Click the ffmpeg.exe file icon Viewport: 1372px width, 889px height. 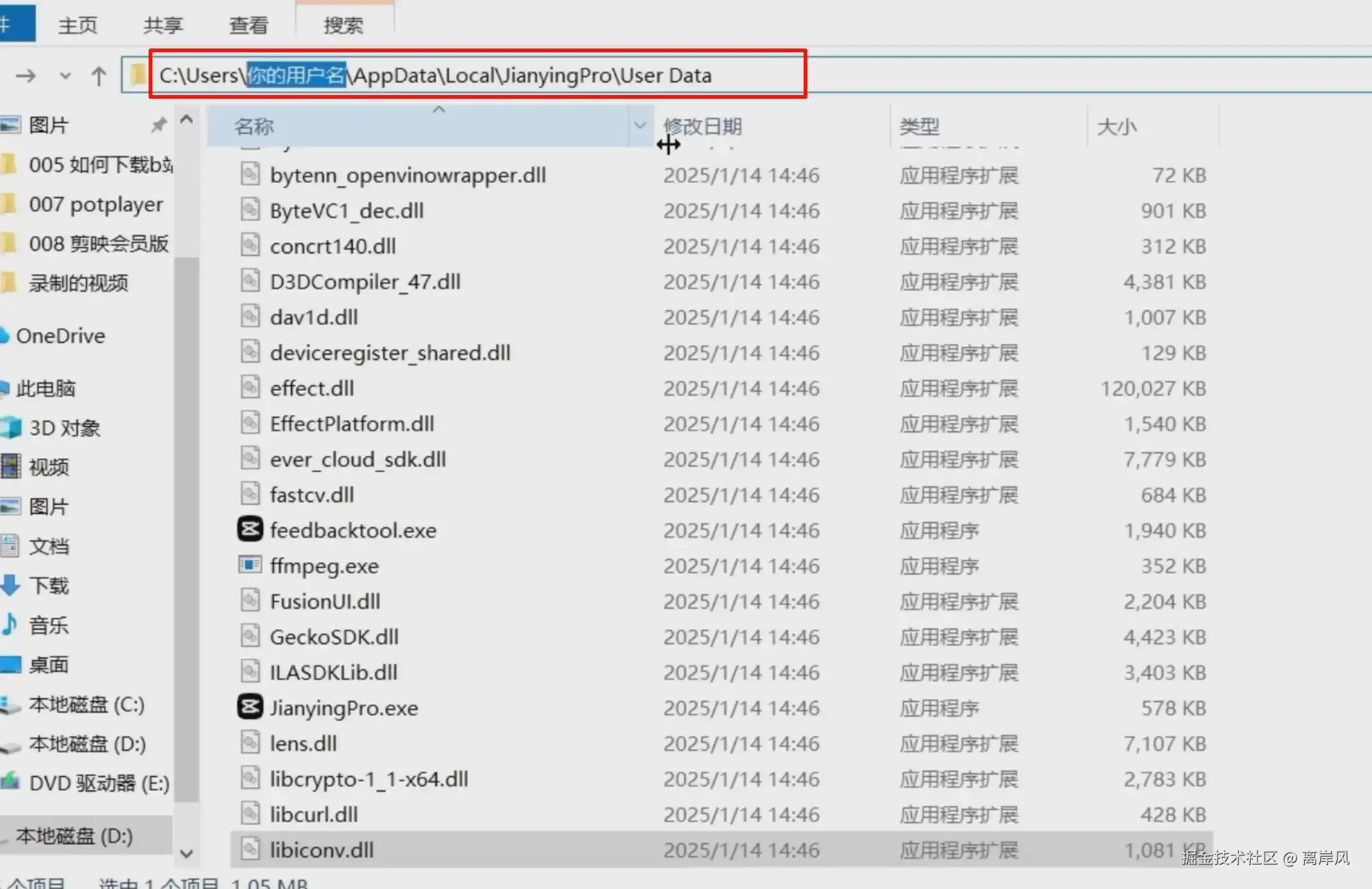[250, 565]
